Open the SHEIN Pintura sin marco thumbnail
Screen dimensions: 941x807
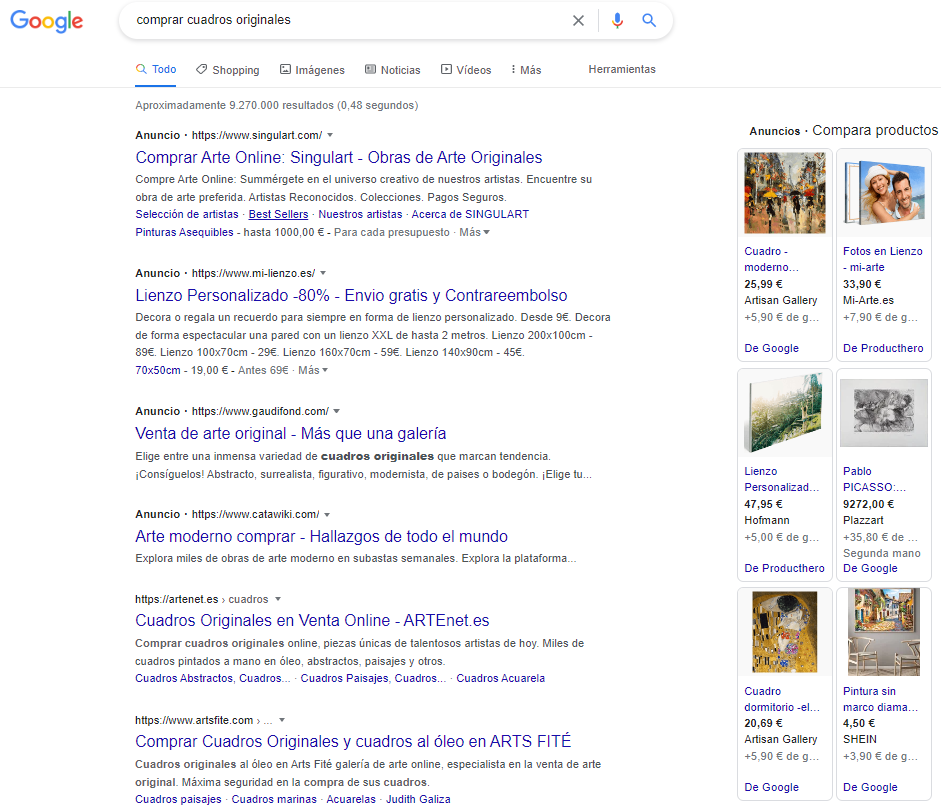click(x=883, y=632)
